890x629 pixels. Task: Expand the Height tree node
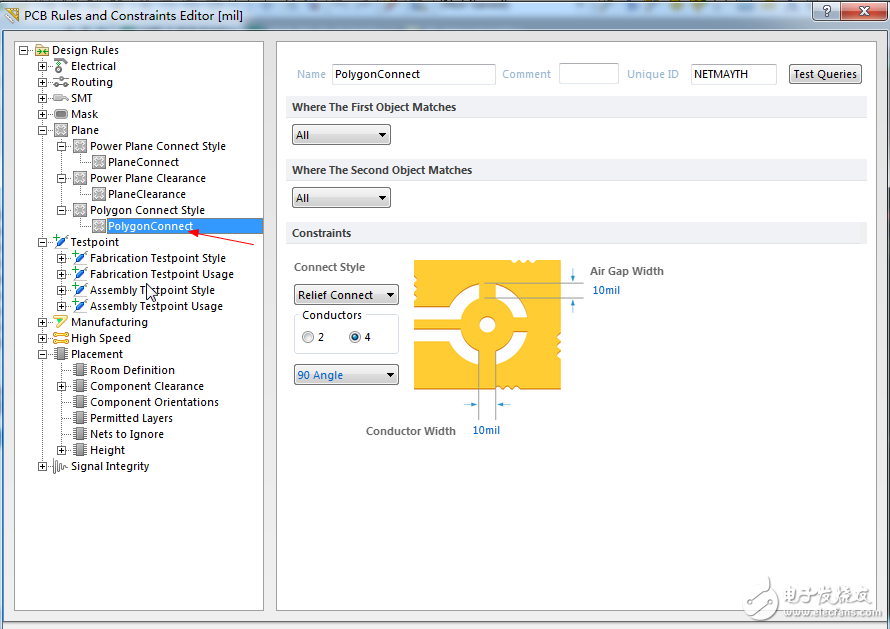(x=61, y=450)
